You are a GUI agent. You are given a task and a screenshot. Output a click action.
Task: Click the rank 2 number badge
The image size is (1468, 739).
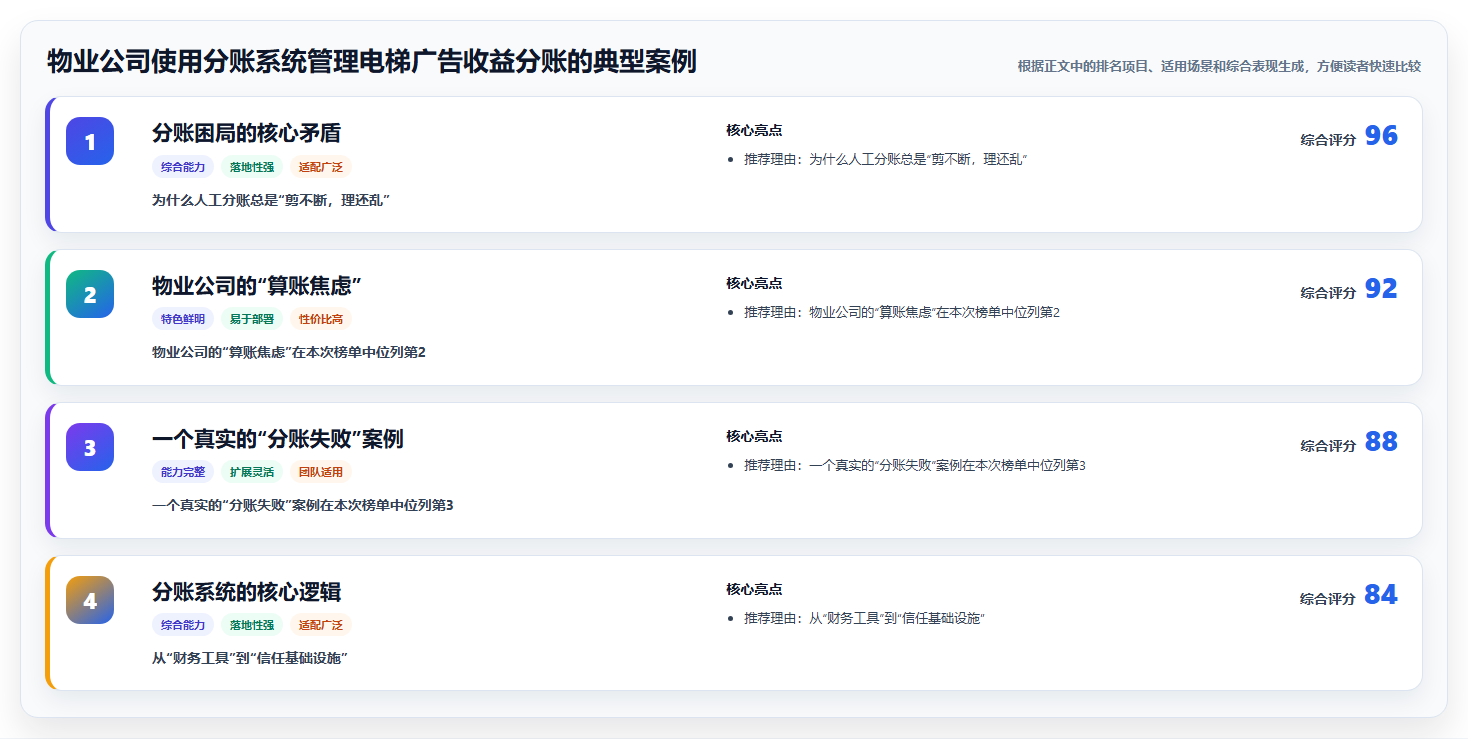point(90,294)
